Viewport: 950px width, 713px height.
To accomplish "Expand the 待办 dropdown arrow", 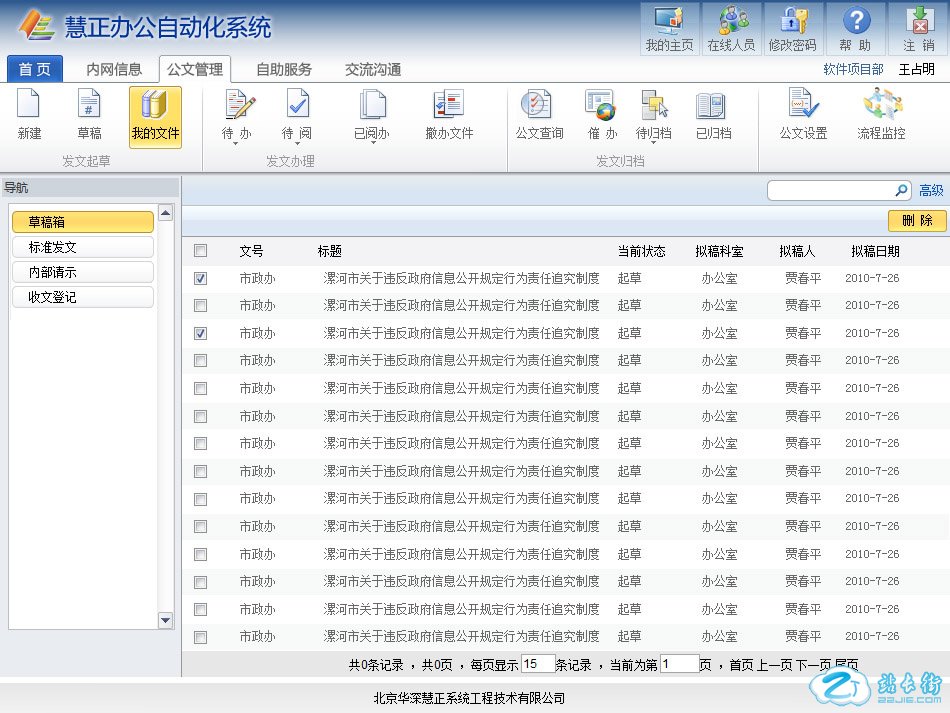I will [x=236, y=144].
